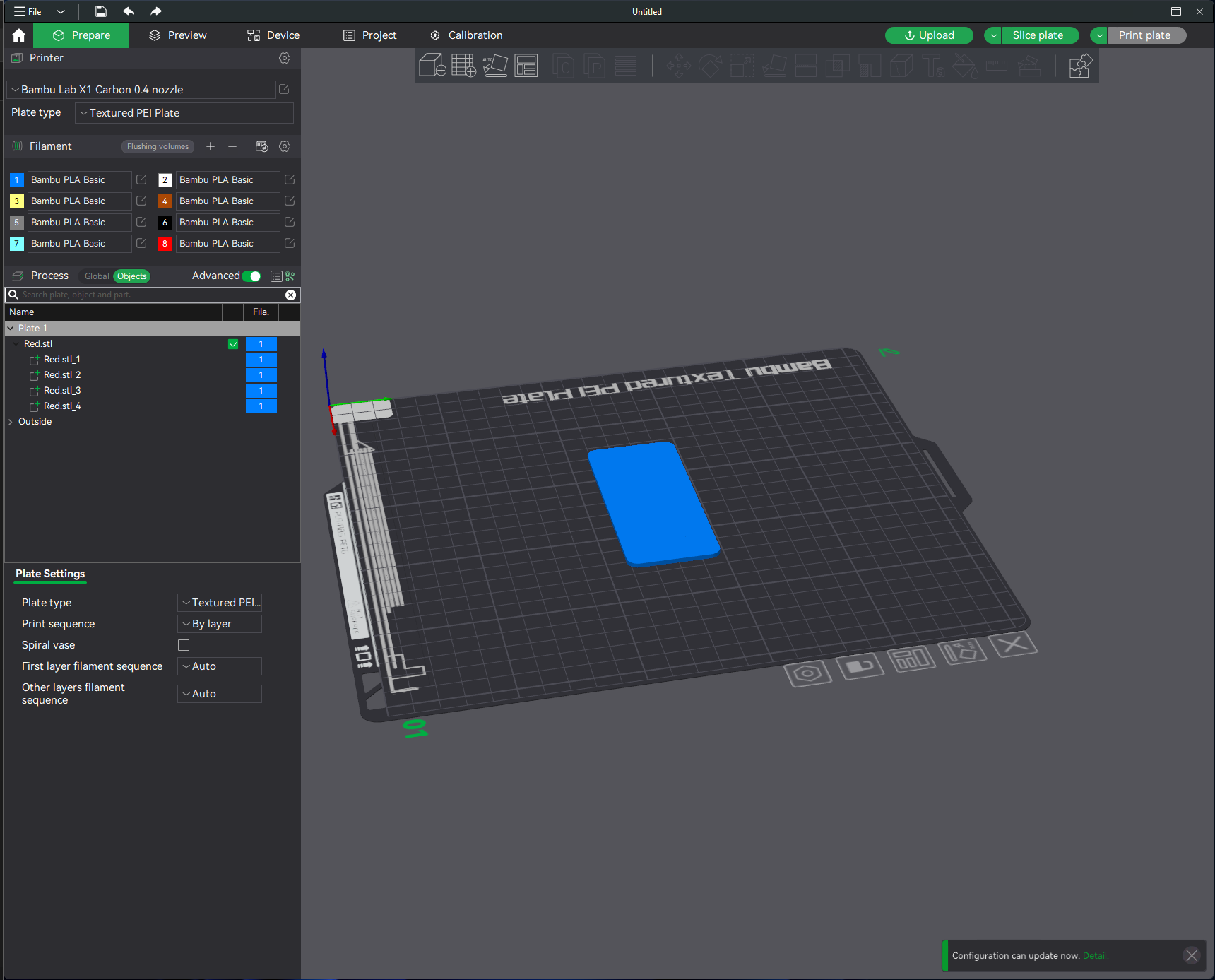Open Assembly view icon at toolbar end
Image resolution: width=1215 pixels, height=980 pixels.
click(x=1081, y=66)
